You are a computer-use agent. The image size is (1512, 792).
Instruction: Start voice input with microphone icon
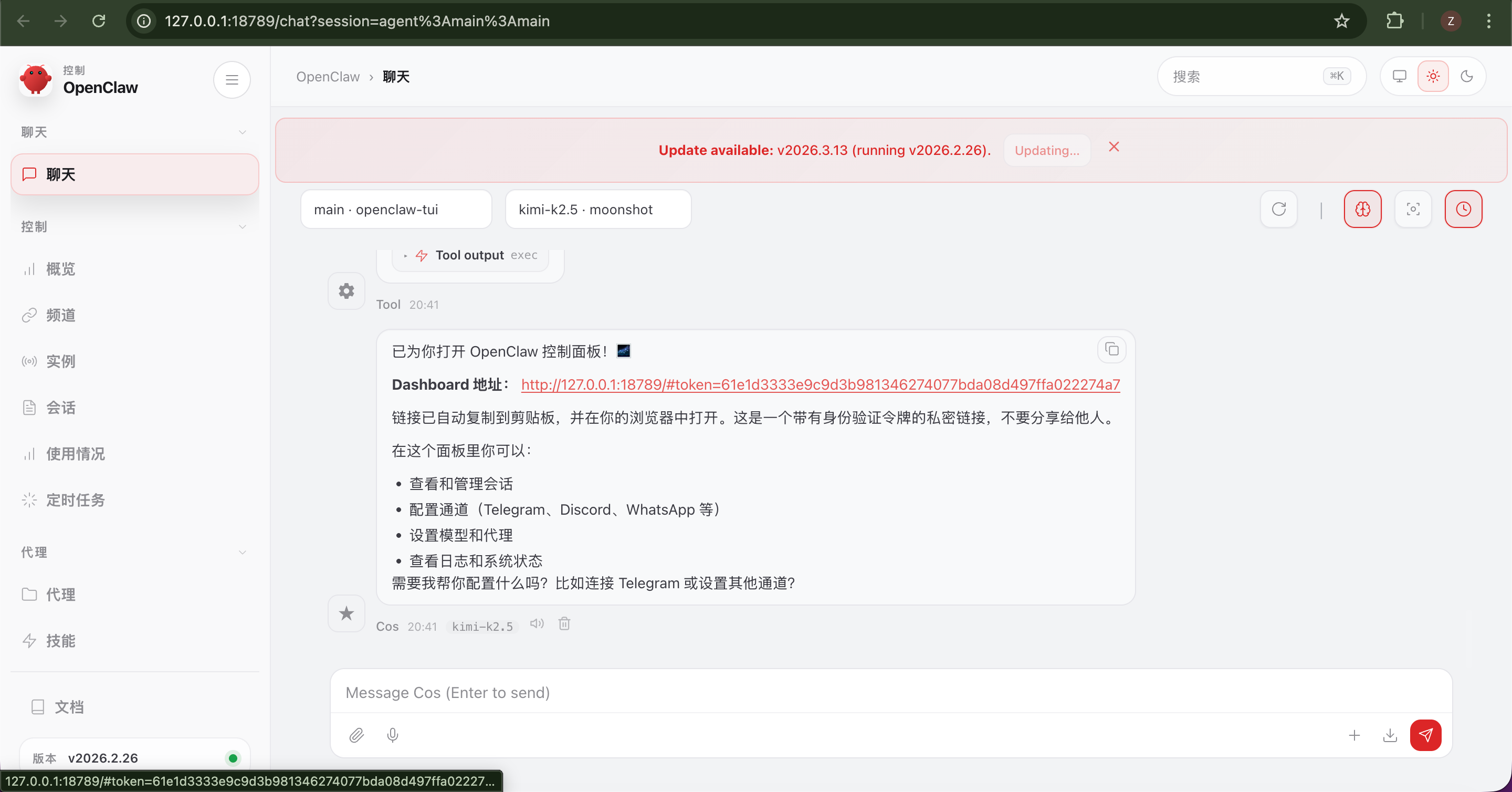[393, 735]
